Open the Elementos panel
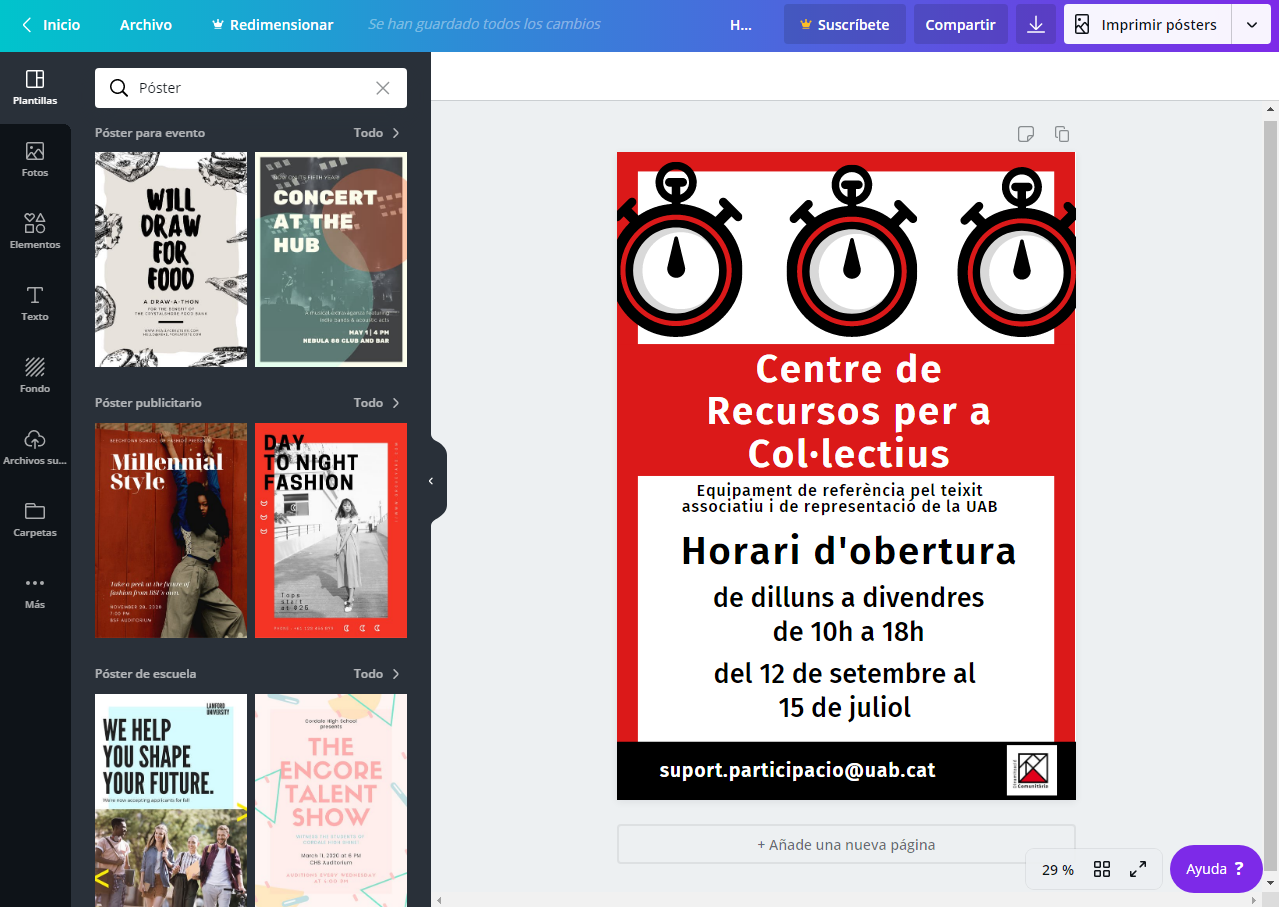 (35, 231)
